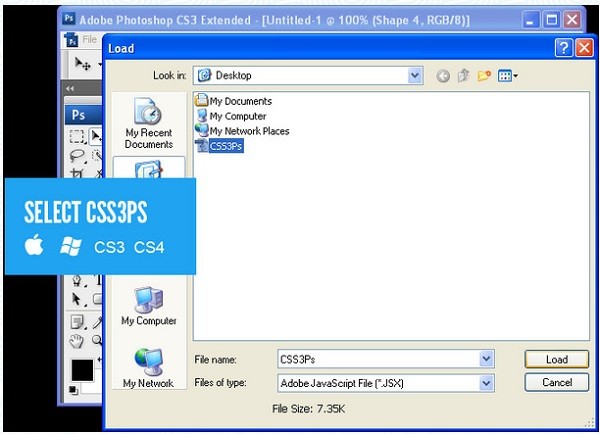Select the Zoom magnifier tool in Photoshop
This screenshot has width=600, height=434.
(97, 340)
